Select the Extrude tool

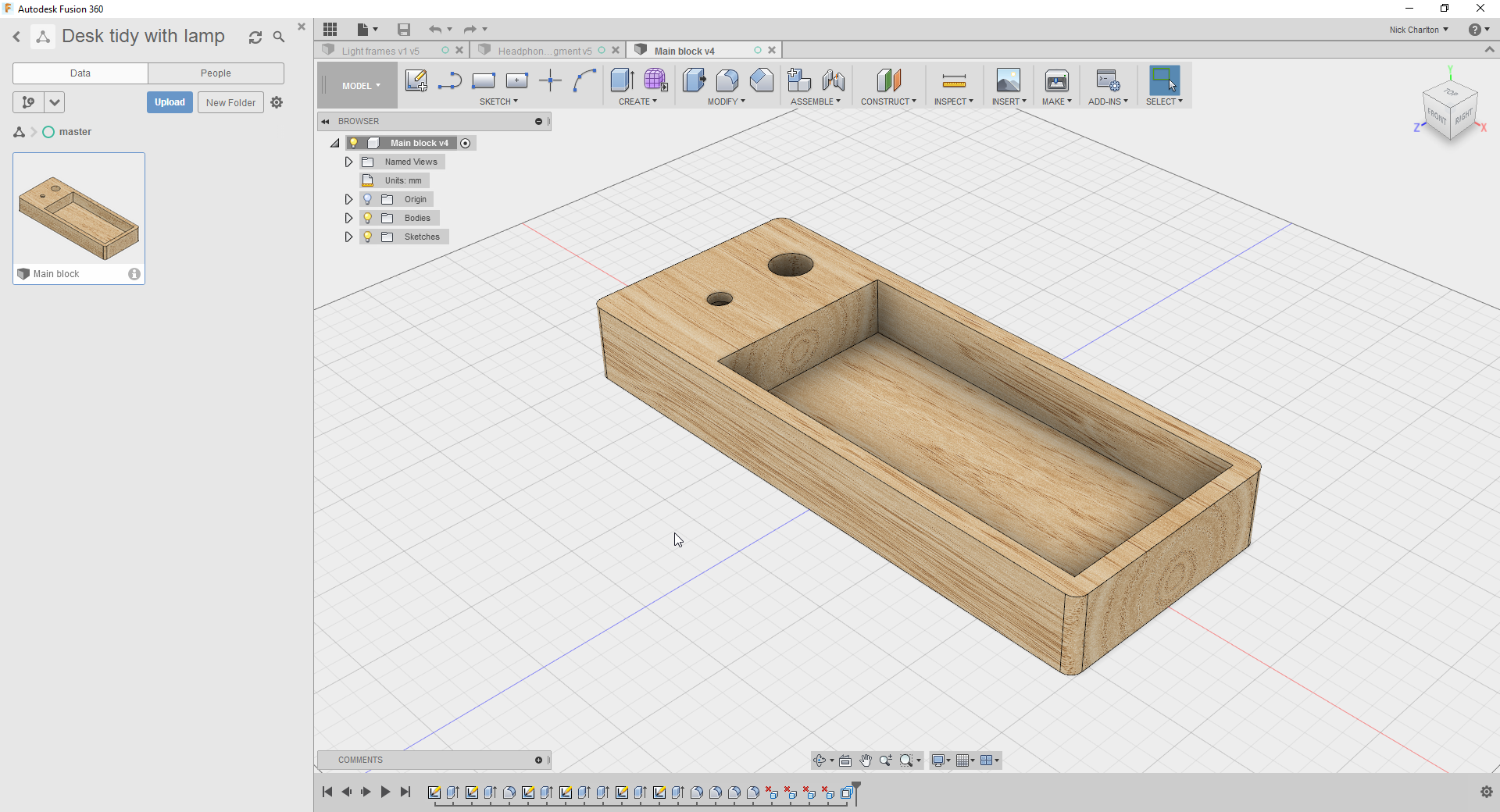point(622,80)
